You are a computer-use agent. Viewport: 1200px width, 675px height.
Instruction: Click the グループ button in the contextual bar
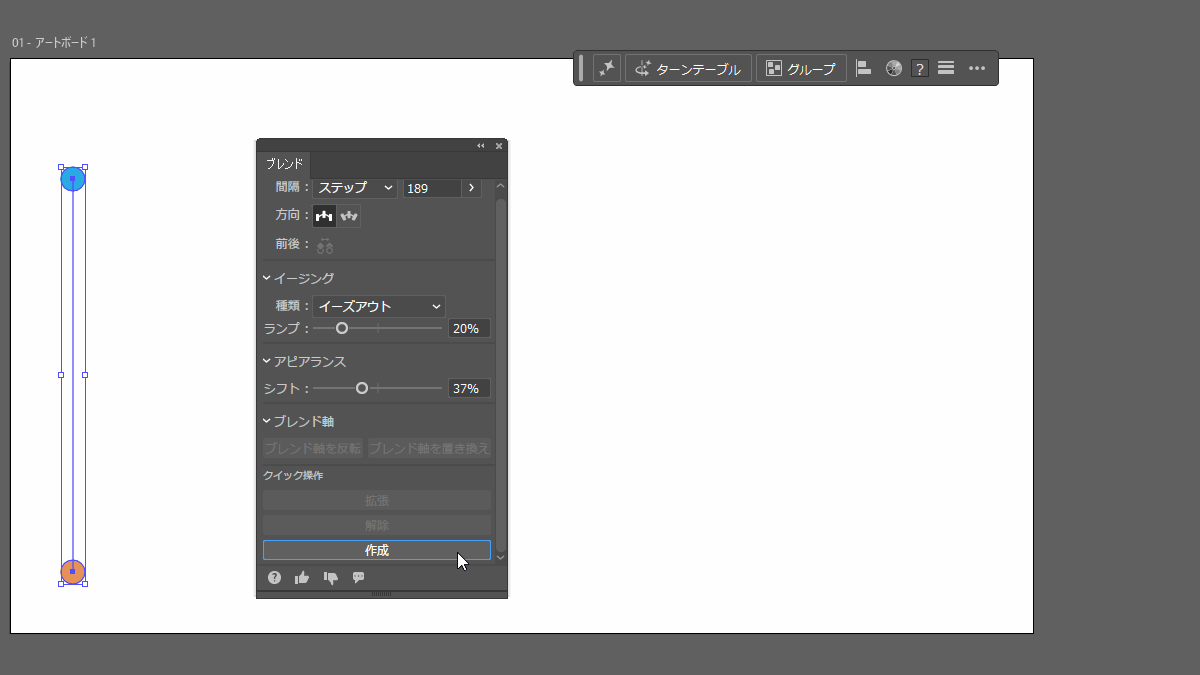[x=801, y=68]
